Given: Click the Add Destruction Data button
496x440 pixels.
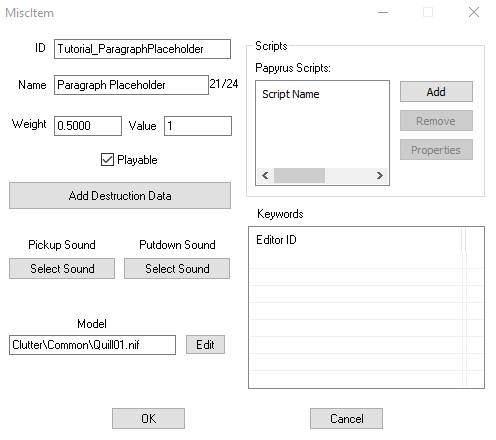Looking at the screenshot, I should coord(120,196).
